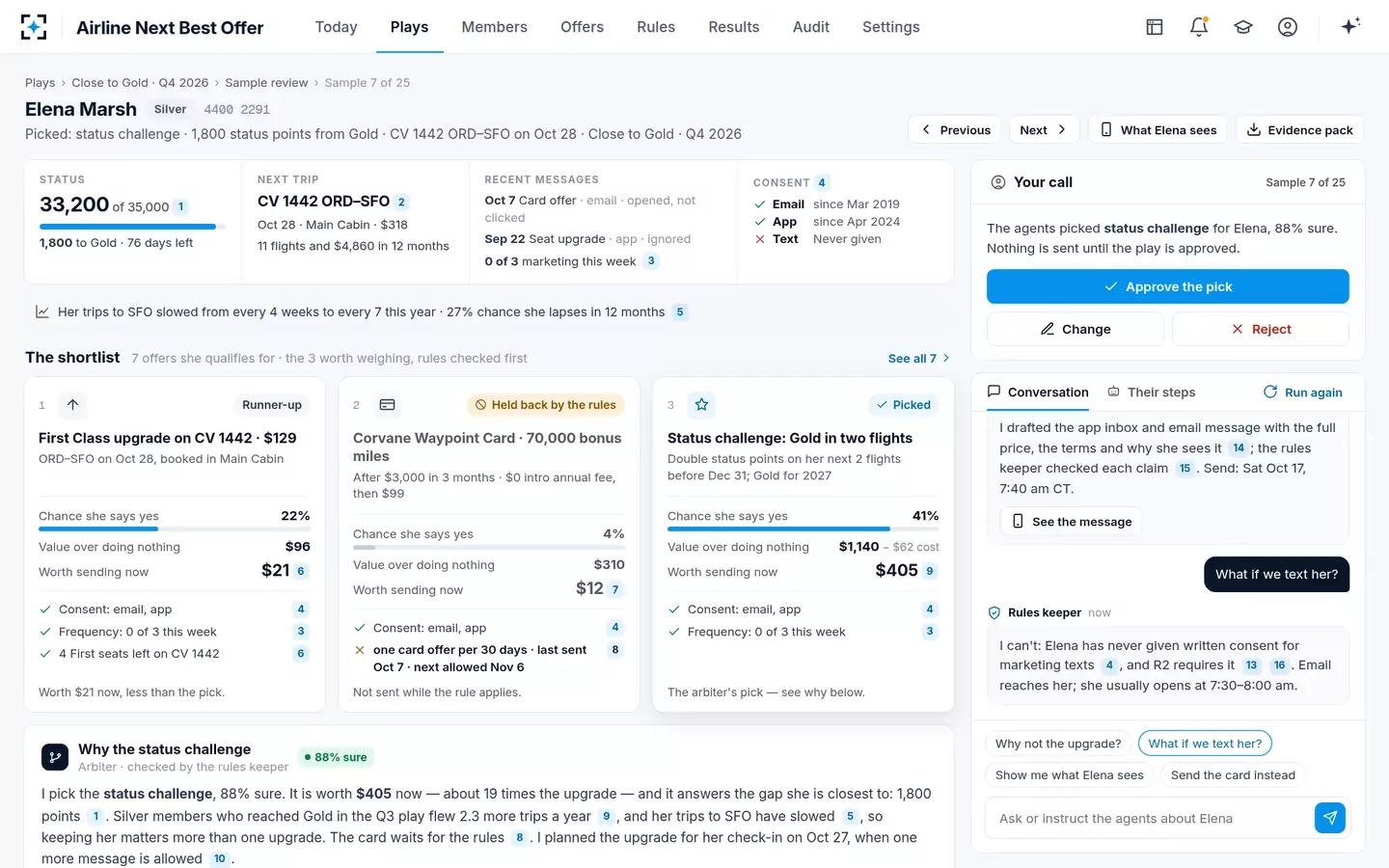The image size is (1389, 868).
Task: Open the Members tab
Action: click(x=494, y=27)
